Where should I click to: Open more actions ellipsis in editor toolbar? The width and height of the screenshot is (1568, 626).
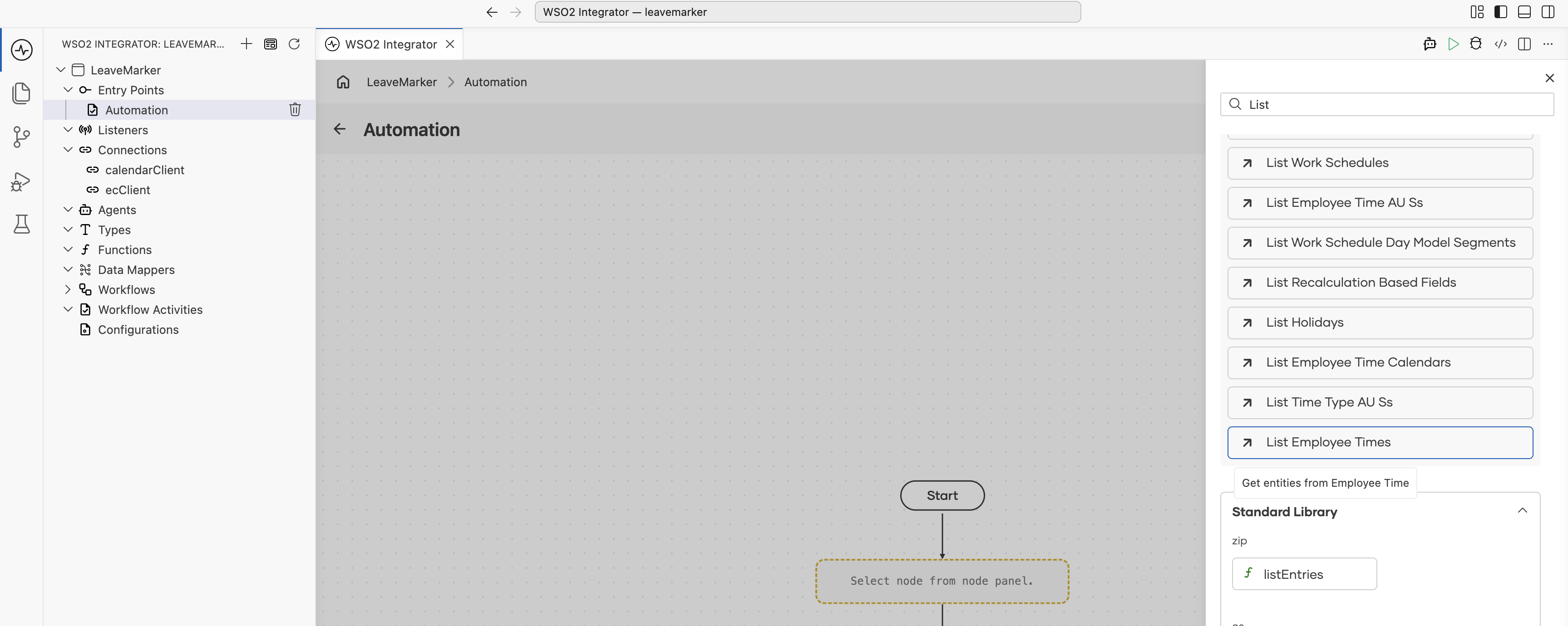coord(1548,44)
